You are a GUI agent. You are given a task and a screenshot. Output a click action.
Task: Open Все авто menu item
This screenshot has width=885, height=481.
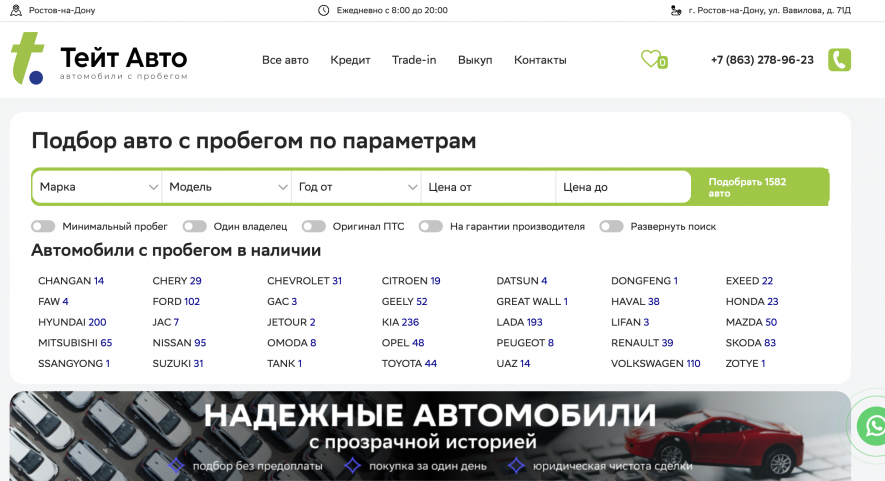285,60
